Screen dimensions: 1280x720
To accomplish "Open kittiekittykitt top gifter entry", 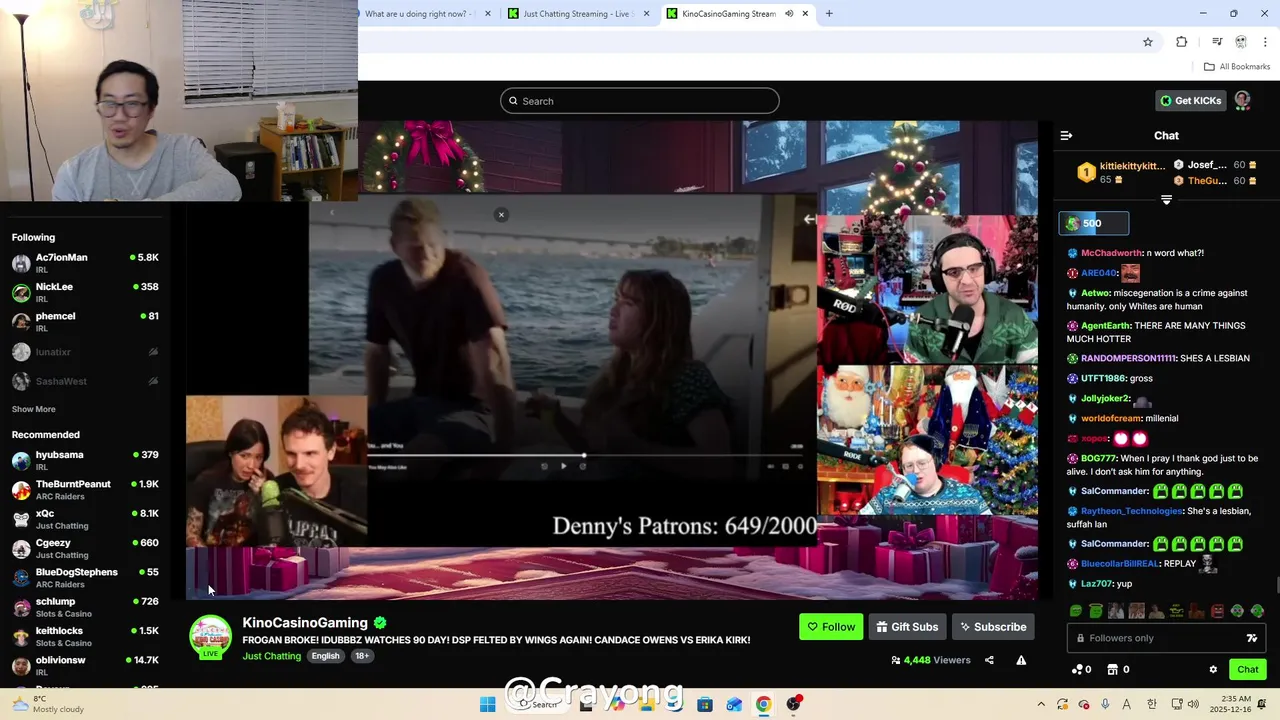I will pos(1121,172).
